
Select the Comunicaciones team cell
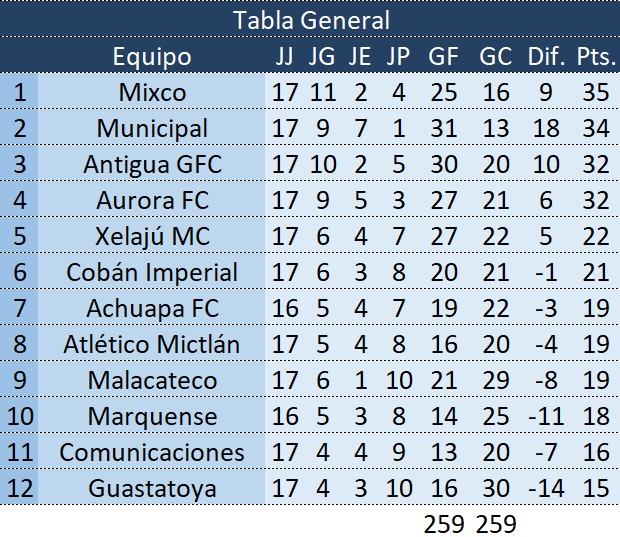(x=152, y=453)
